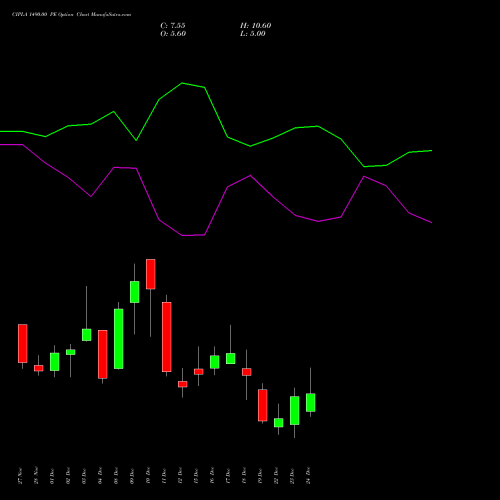Viewport: 500px width, 500px height.
Task: Select the green candlestick for 24 Dec
Action: click(x=311, y=403)
